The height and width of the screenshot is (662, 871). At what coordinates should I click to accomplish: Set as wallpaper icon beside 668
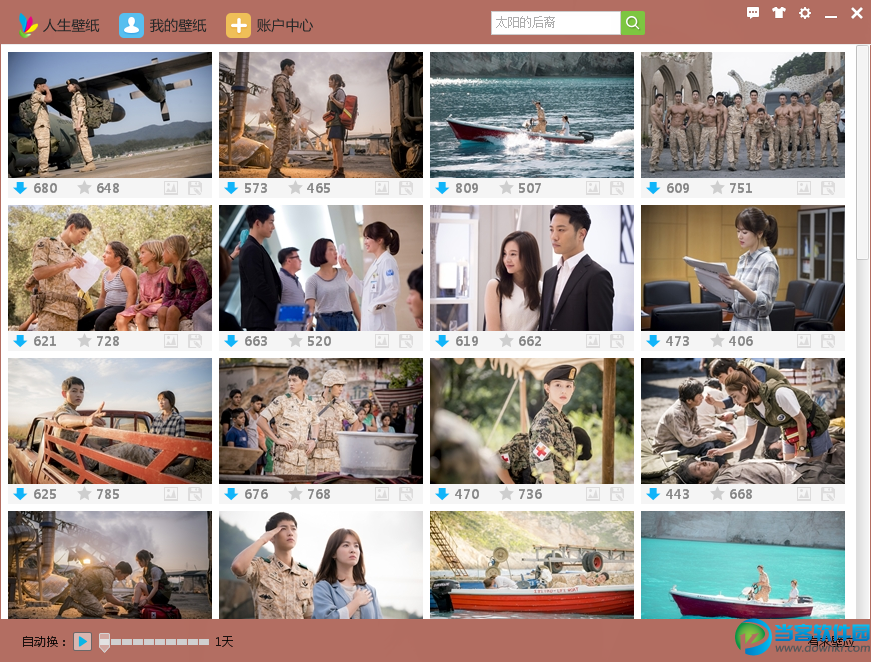tap(804, 494)
